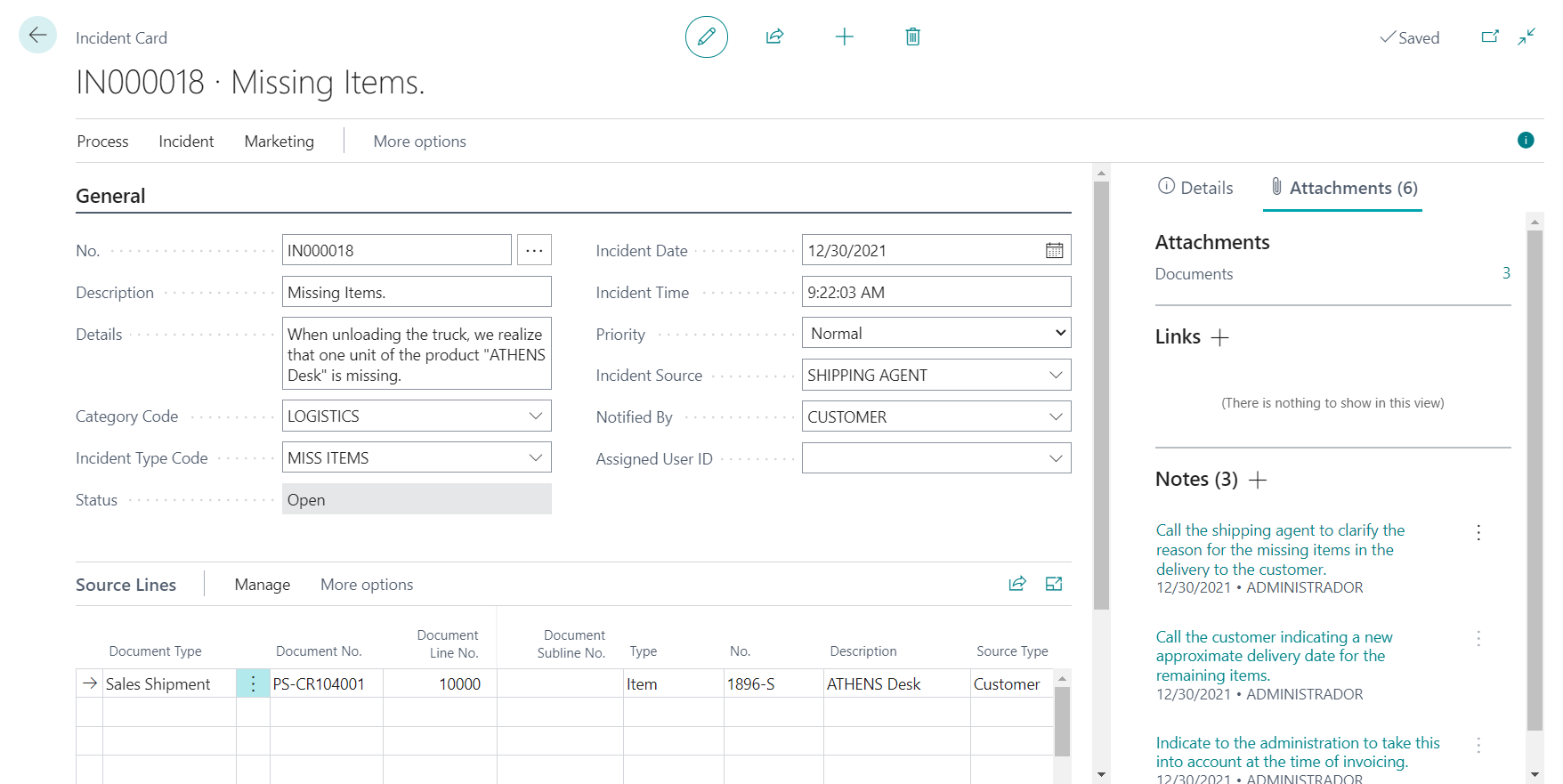The height and width of the screenshot is (784, 1563).
Task: Click the pencil edit icon
Action: pyautogui.click(x=706, y=36)
